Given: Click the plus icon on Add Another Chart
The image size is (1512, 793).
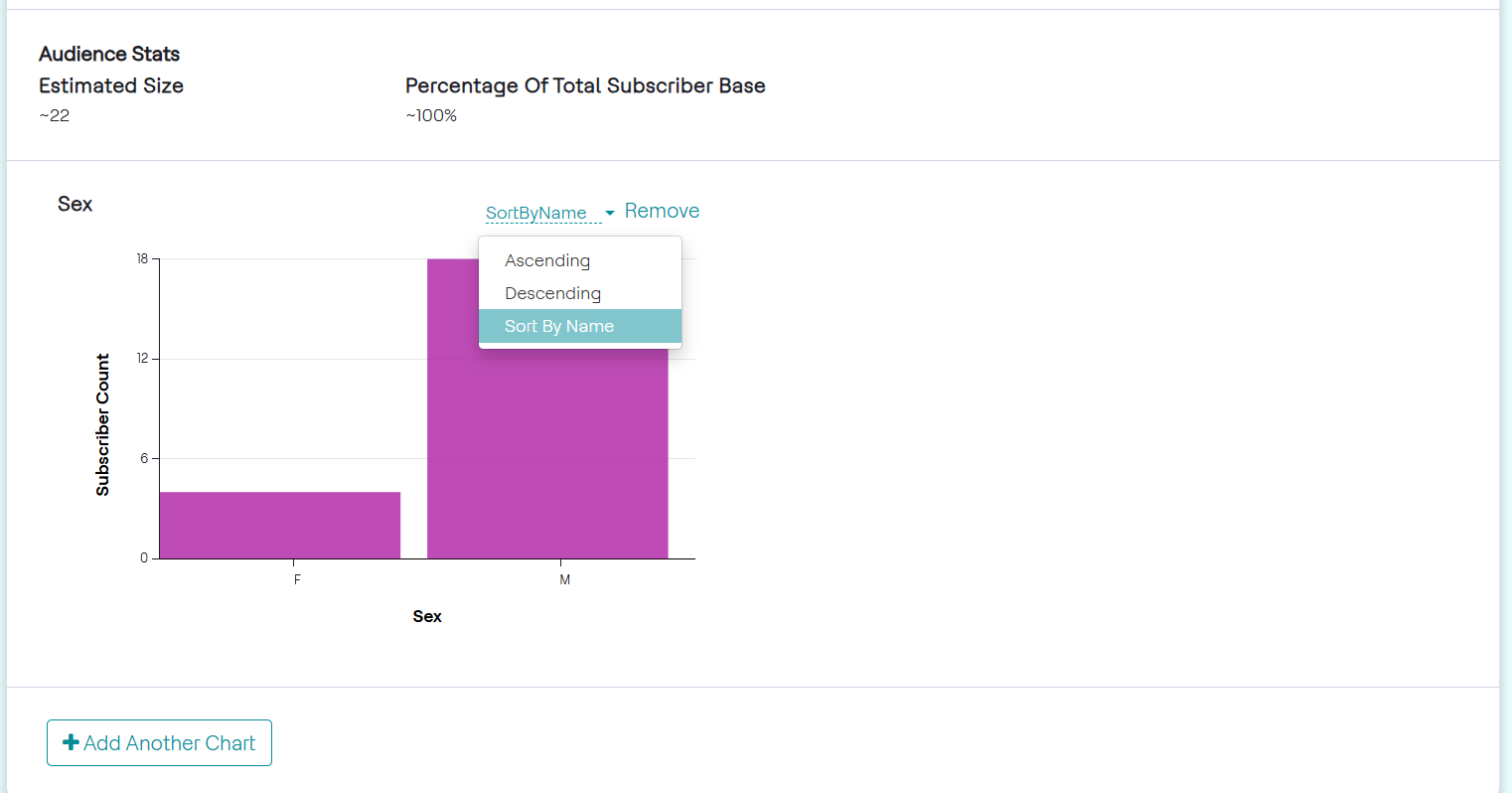Looking at the screenshot, I should point(71,742).
